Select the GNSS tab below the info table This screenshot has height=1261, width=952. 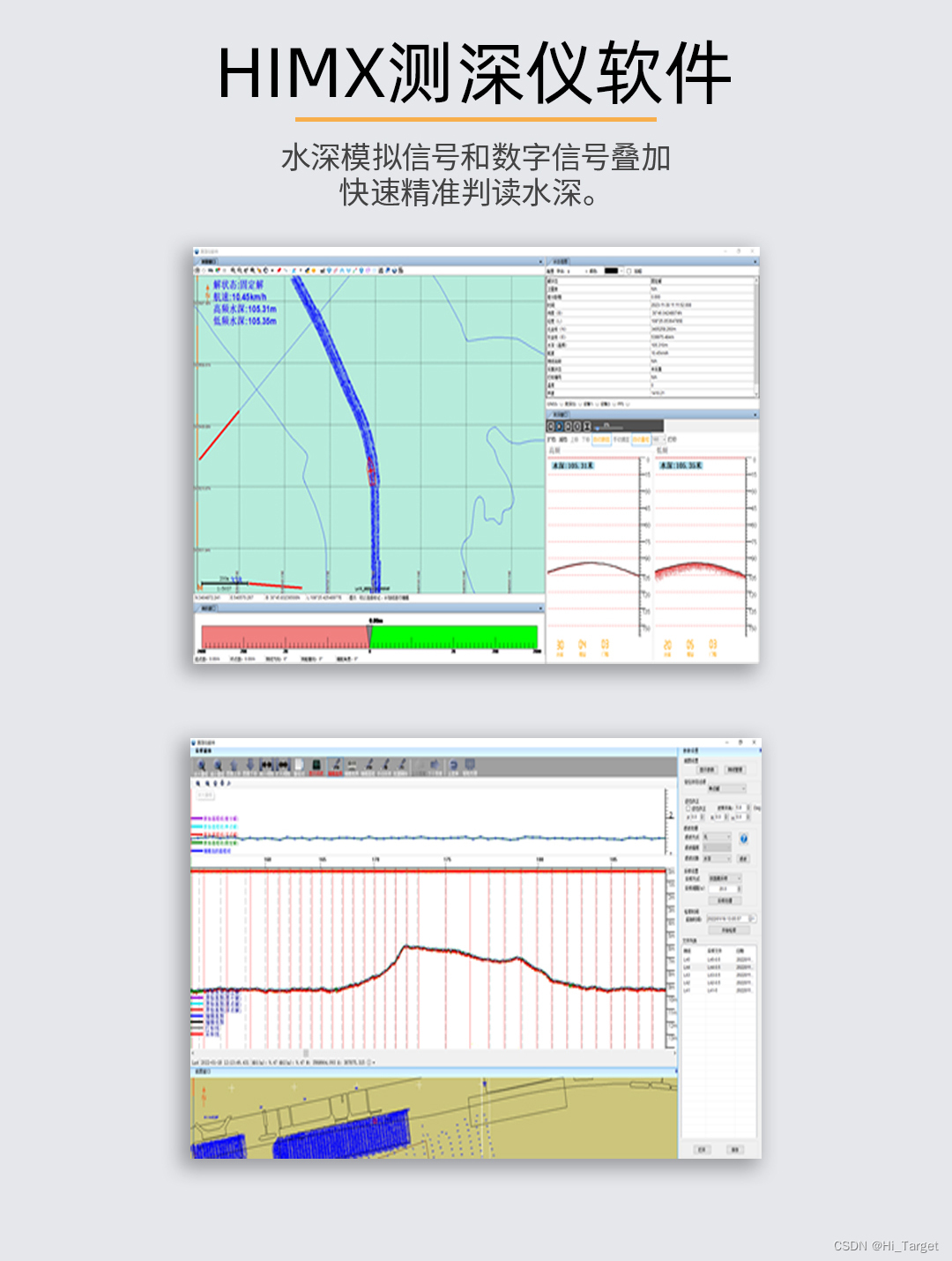[553, 404]
